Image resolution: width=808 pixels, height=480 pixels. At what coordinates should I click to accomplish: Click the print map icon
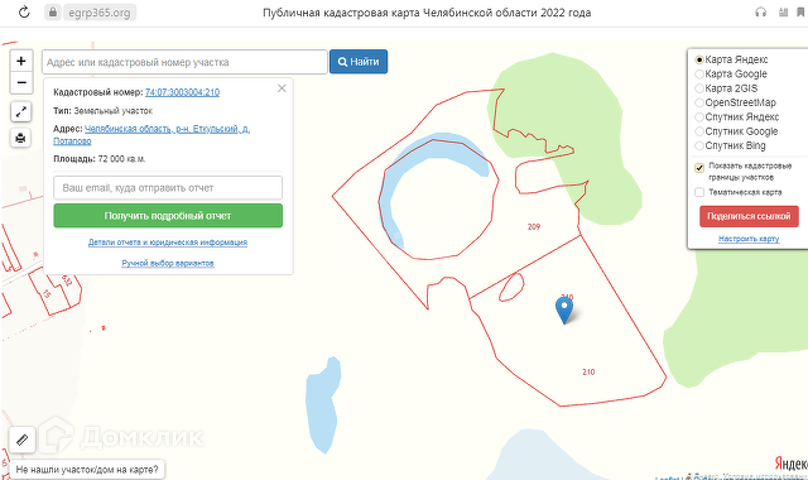(22, 138)
